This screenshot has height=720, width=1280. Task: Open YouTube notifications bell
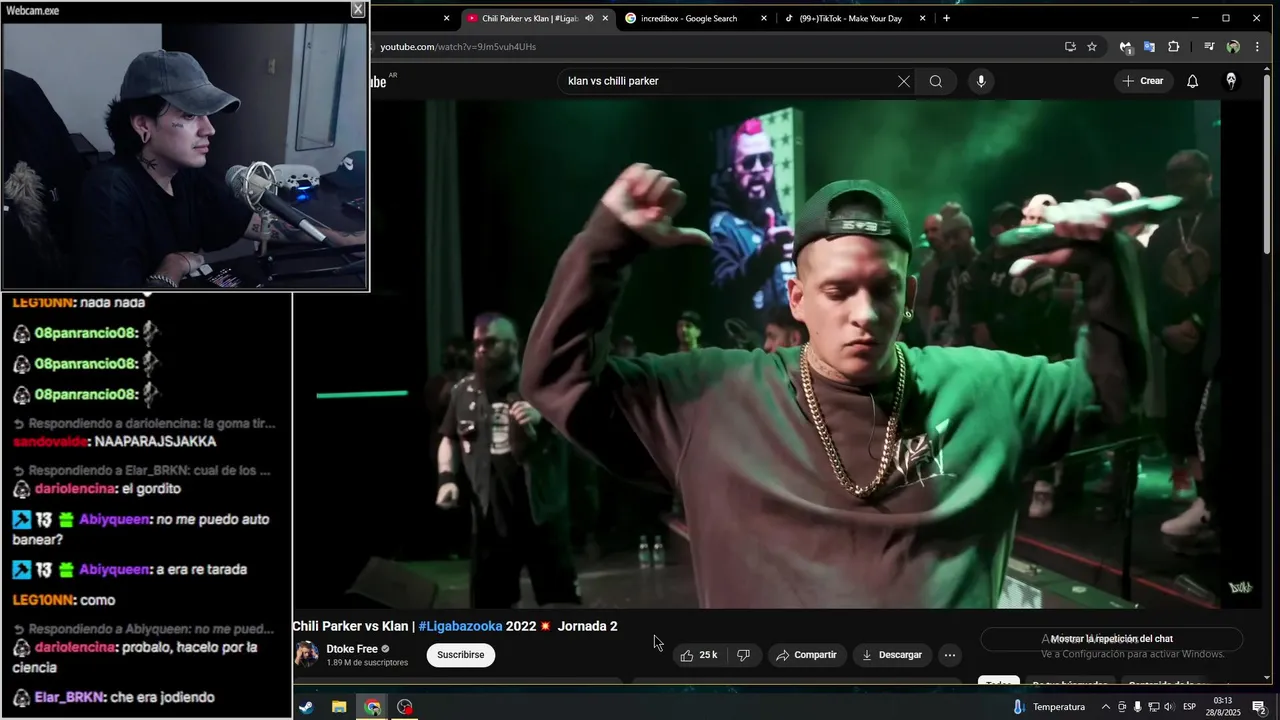click(1192, 81)
